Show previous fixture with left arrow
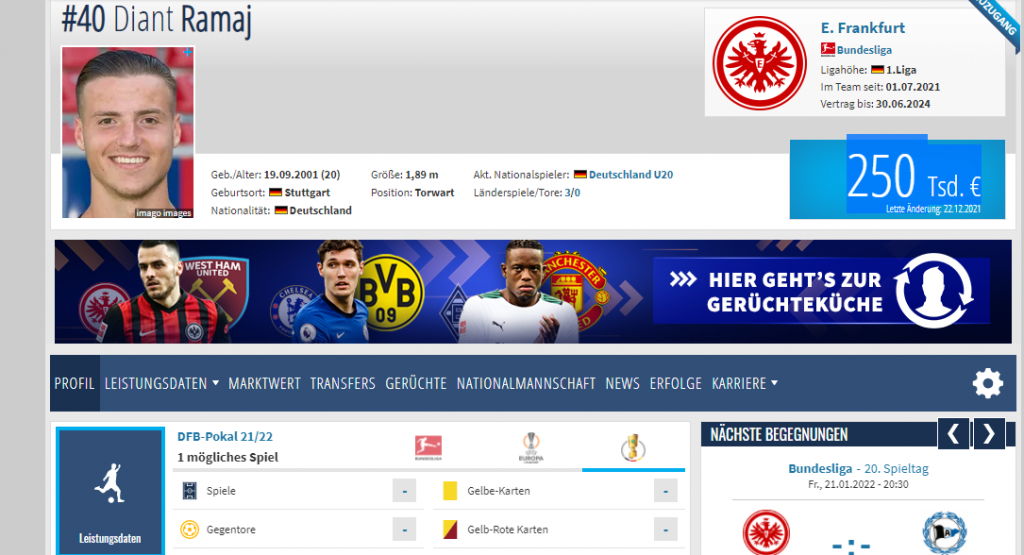 point(953,434)
